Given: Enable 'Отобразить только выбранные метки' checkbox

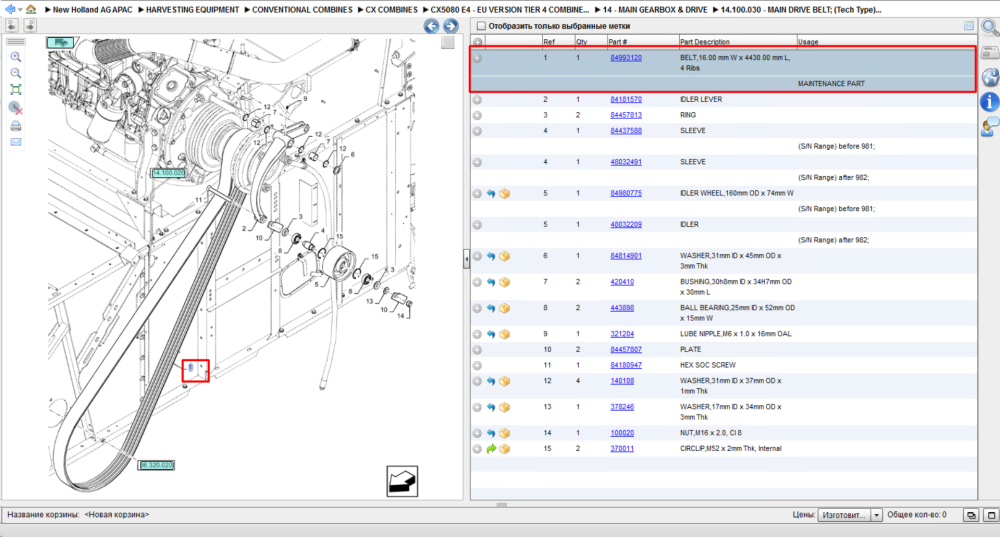Looking at the screenshot, I should point(482,26).
